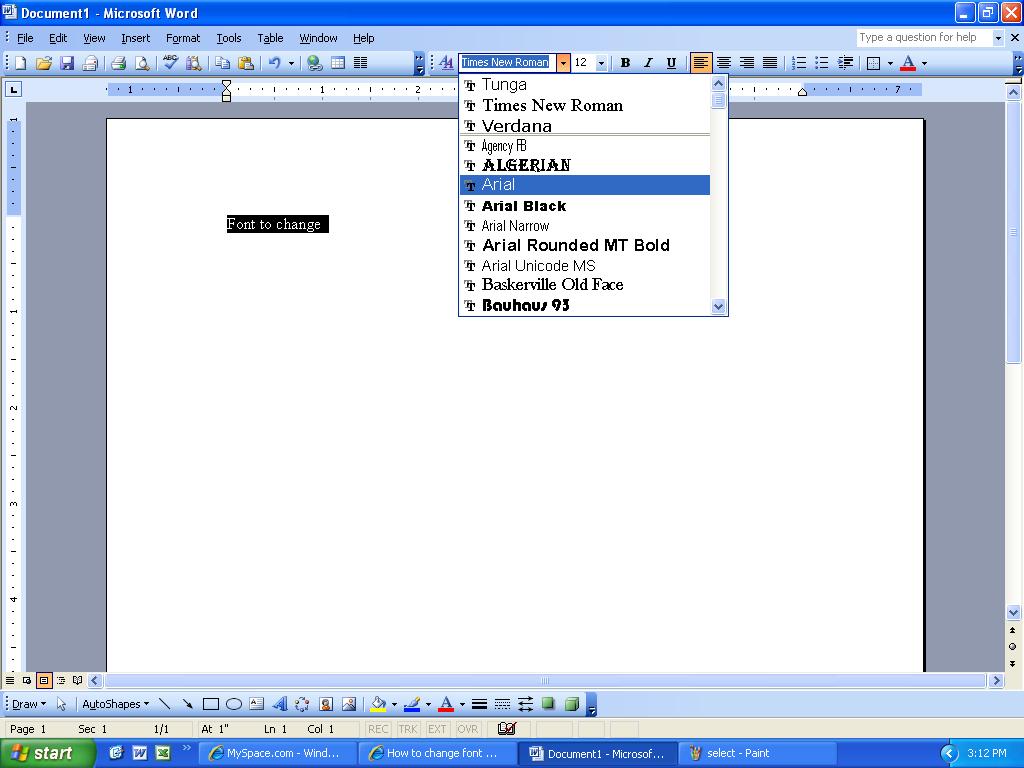
Task: Open the Draw menu on the Drawing toolbar
Action: [x=29, y=704]
